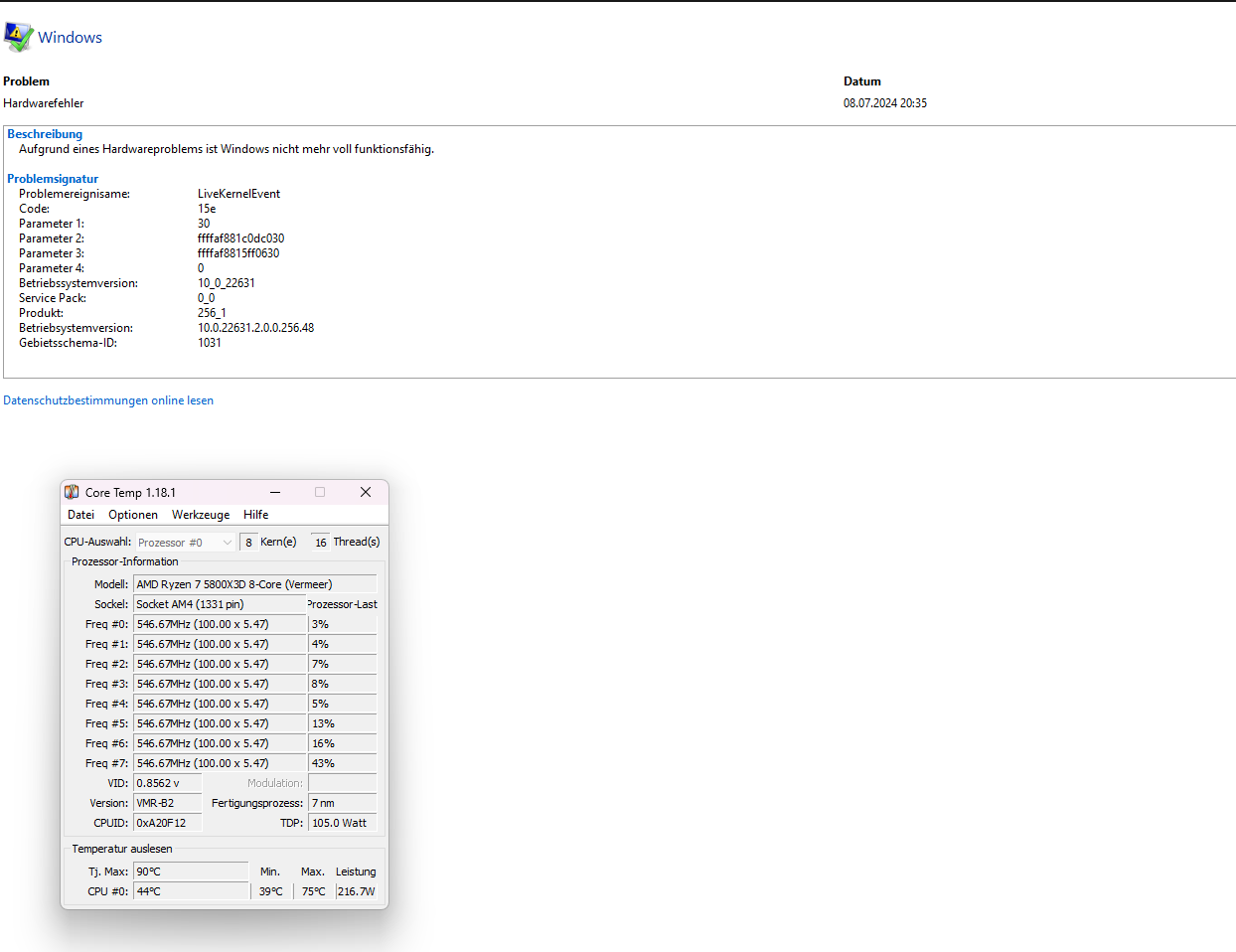
Task: Click the minimum temperature 39°C
Action: click(271, 891)
